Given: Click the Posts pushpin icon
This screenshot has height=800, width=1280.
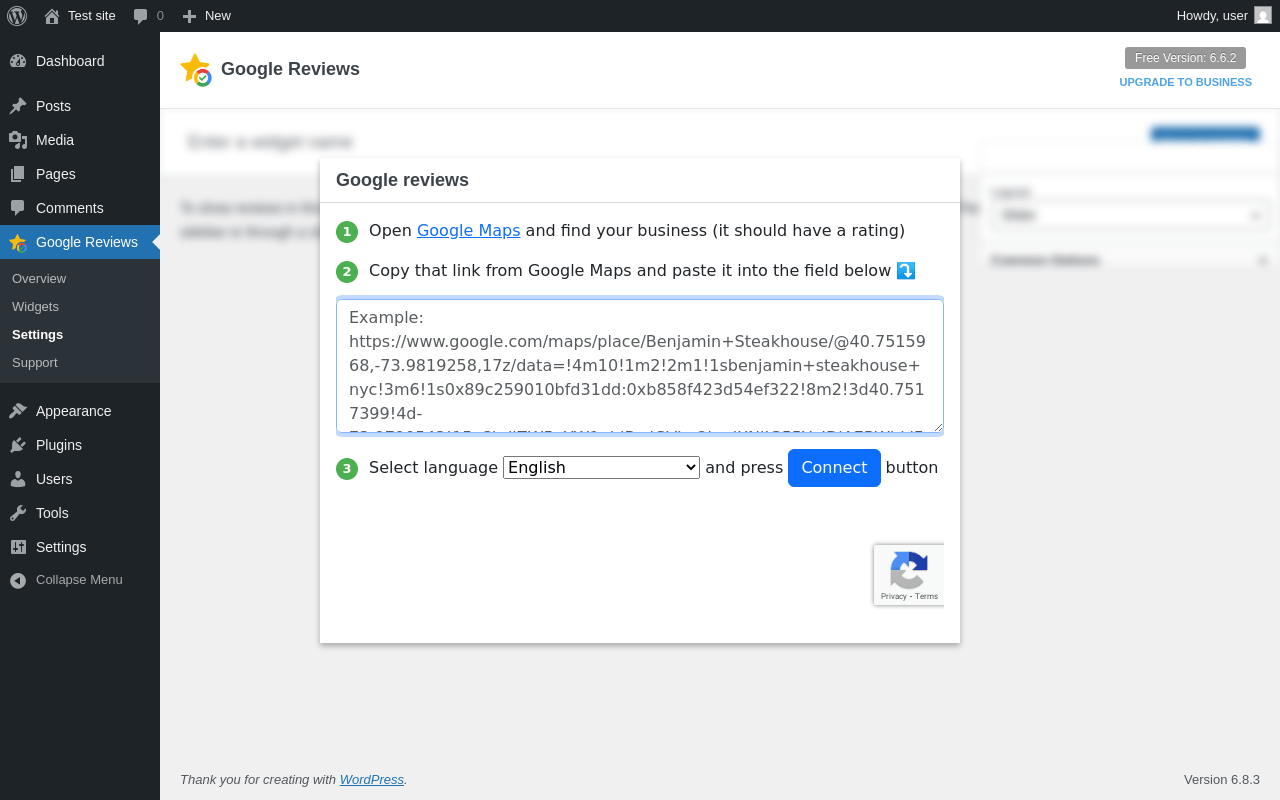Looking at the screenshot, I should pos(18,106).
